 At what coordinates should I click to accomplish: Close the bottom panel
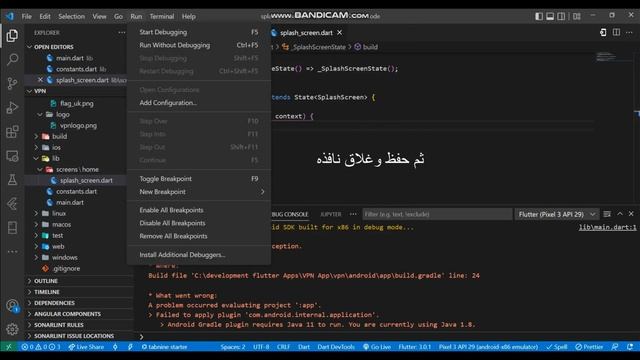(x=631, y=214)
